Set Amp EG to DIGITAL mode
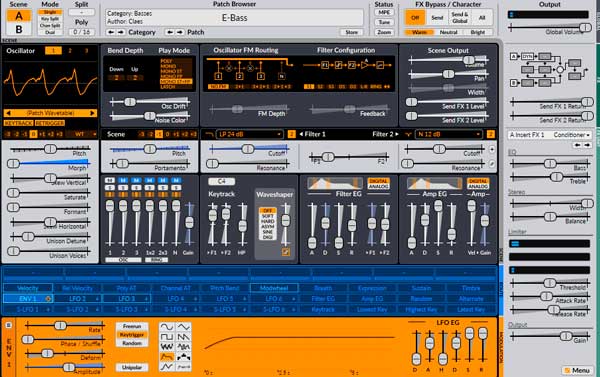This screenshot has height=377, width=600. point(478,181)
